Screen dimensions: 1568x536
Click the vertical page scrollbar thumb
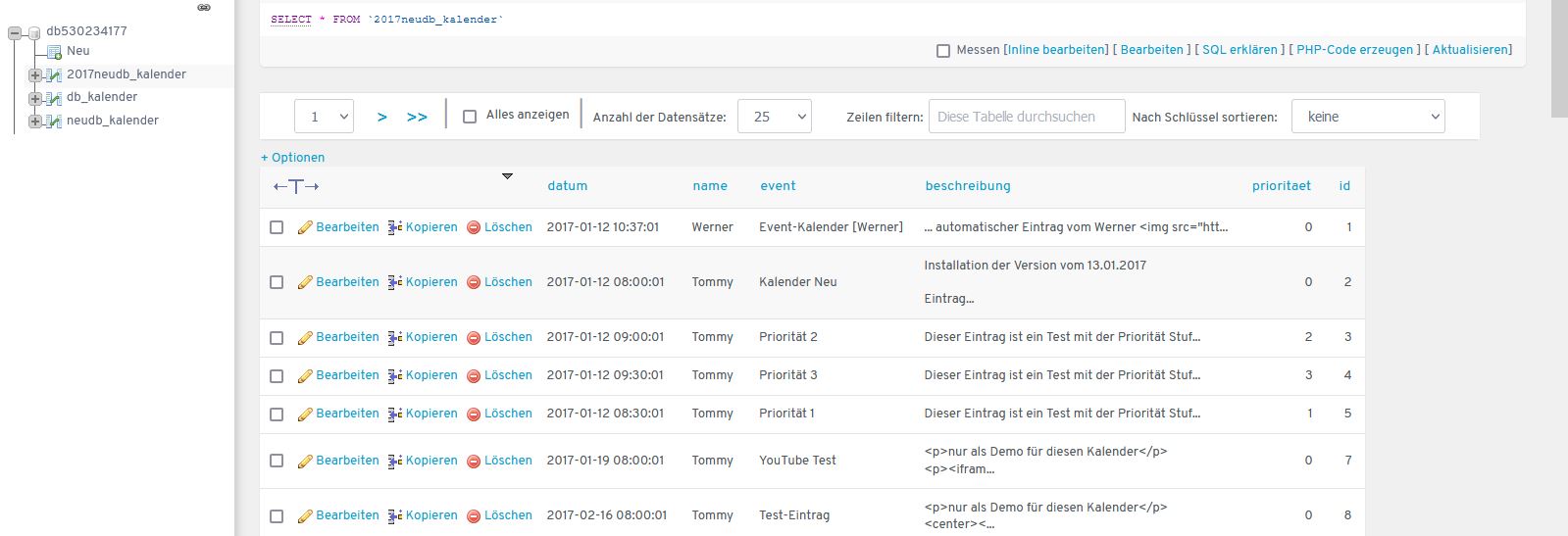1559,59
